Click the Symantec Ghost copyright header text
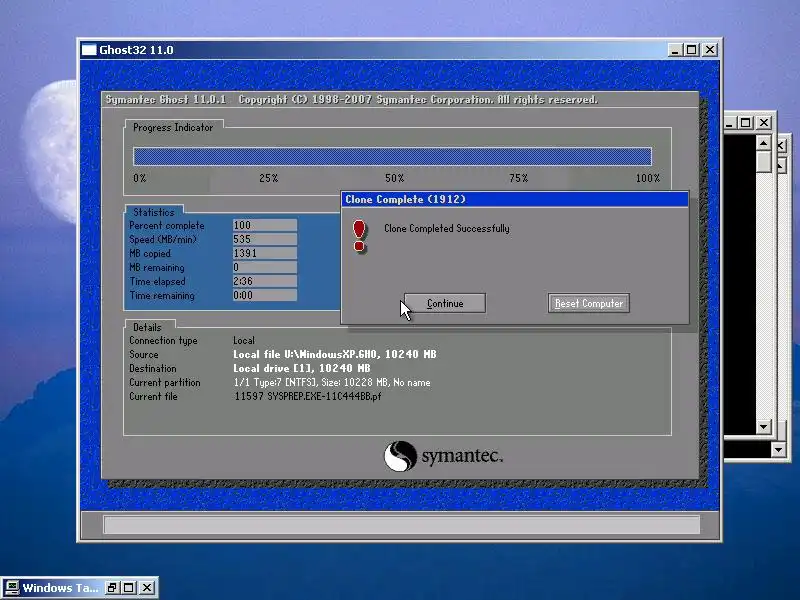 (x=352, y=99)
